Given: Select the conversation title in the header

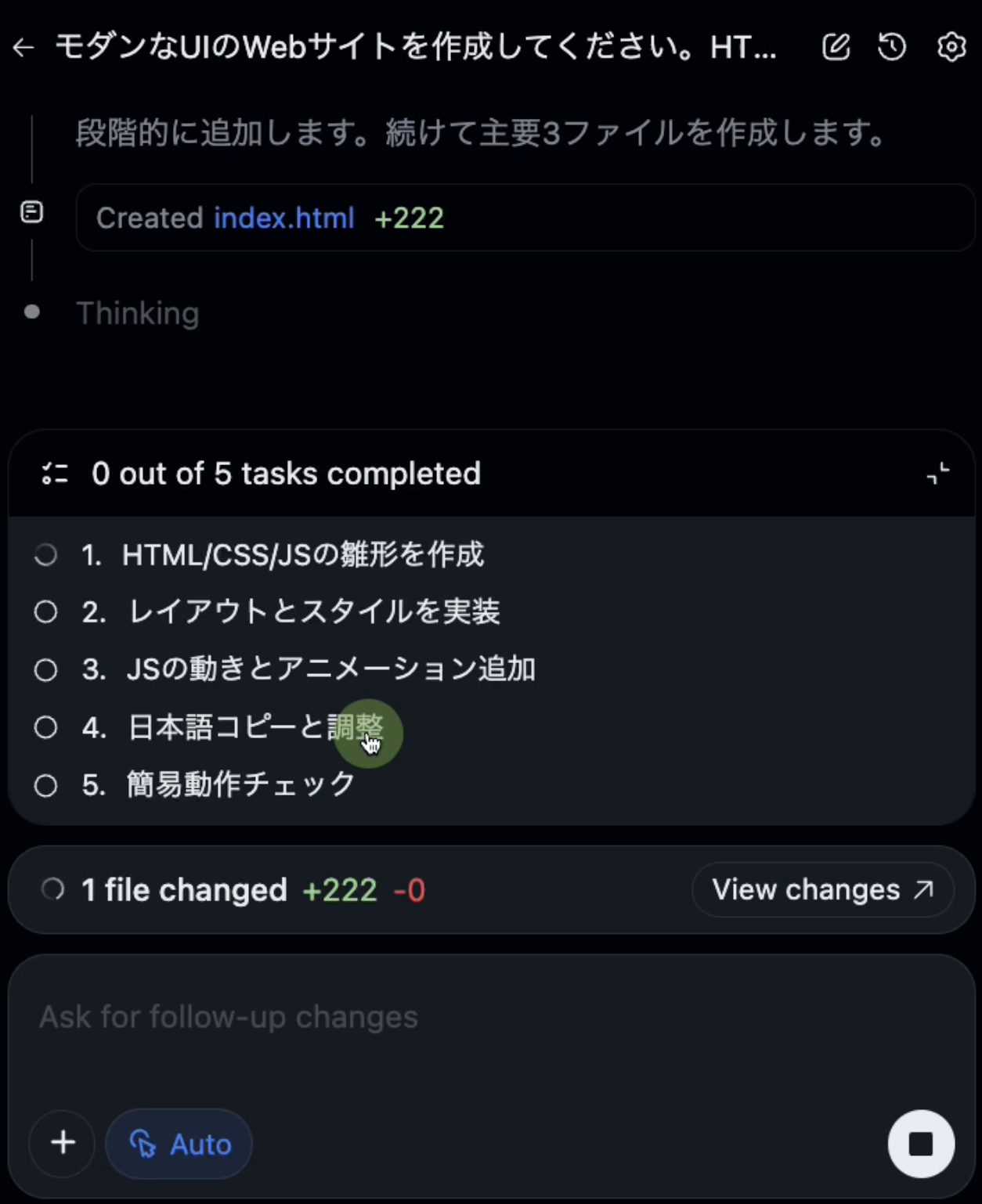Looking at the screenshot, I should pos(415,47).
